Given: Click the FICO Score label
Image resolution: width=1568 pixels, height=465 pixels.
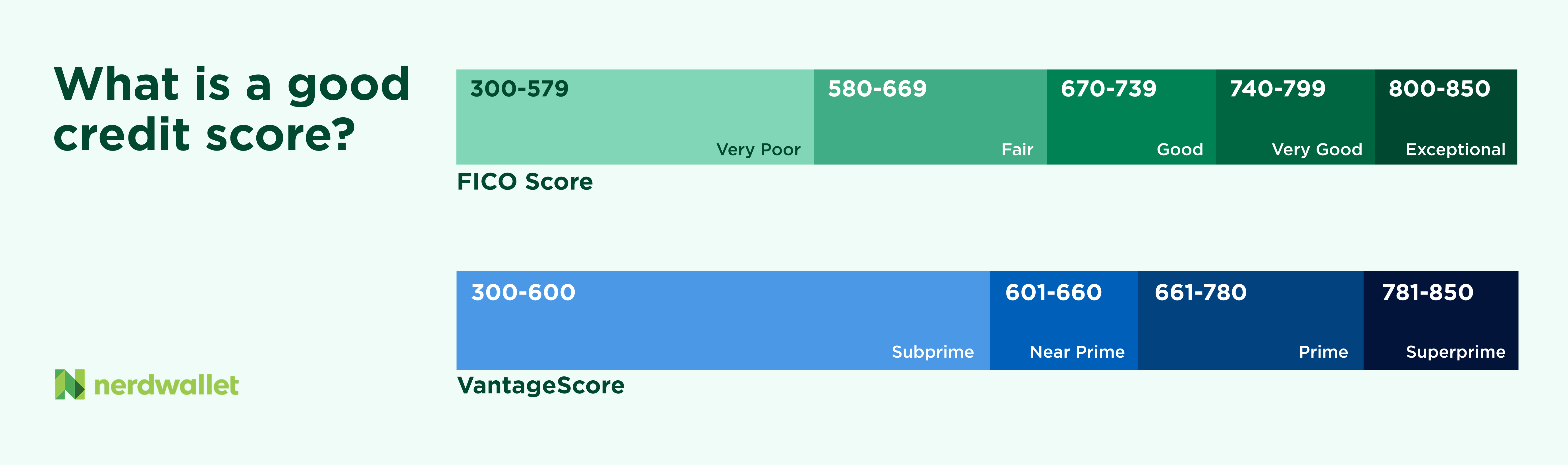Looking at the screenshot, I should tap(525, 182).
